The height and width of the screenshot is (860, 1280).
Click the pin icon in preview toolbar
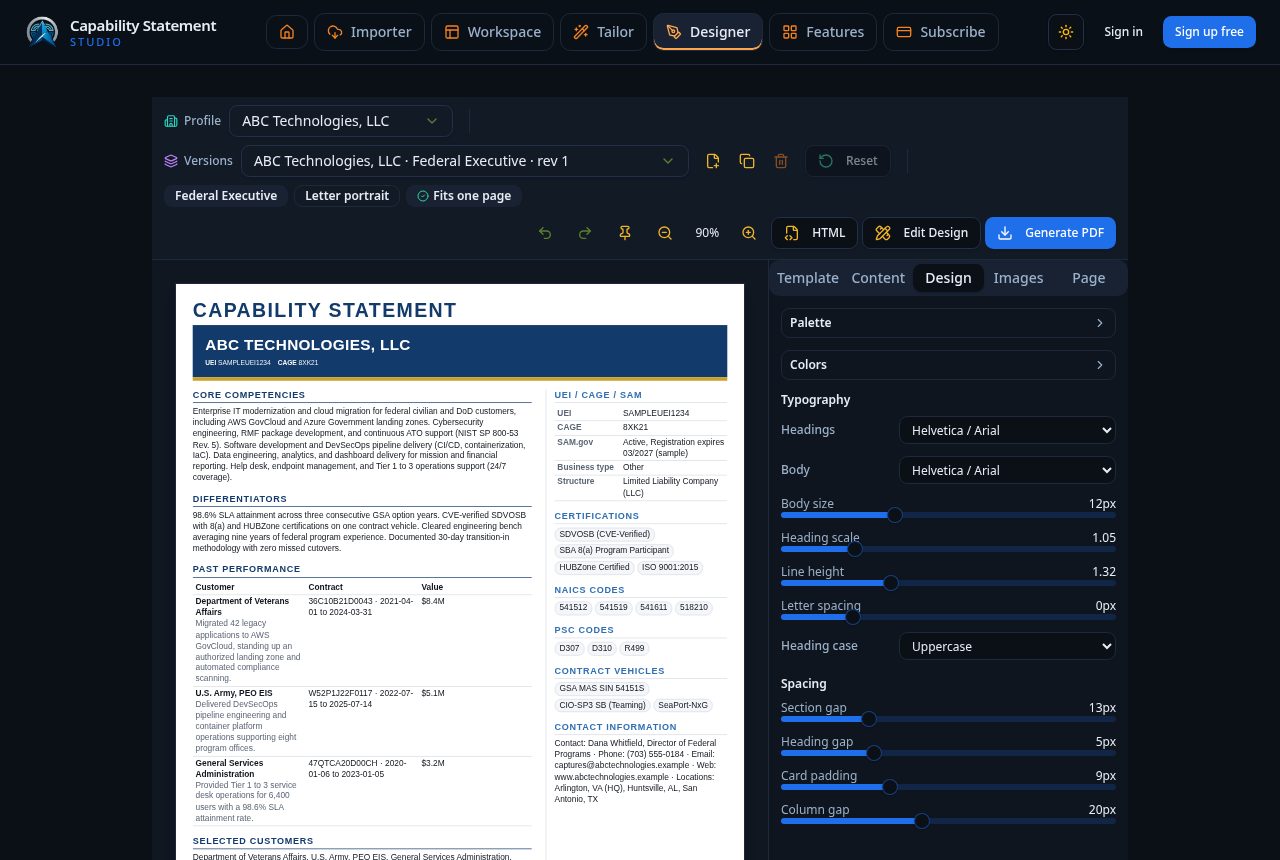pos(625,233)
